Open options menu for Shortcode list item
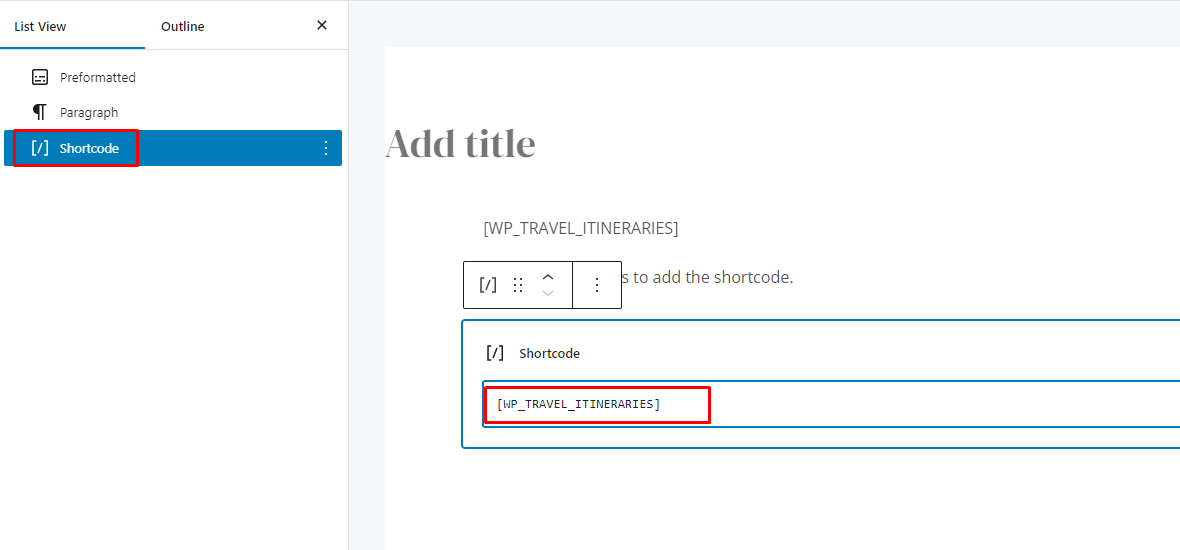 click(x=326, y=148)
